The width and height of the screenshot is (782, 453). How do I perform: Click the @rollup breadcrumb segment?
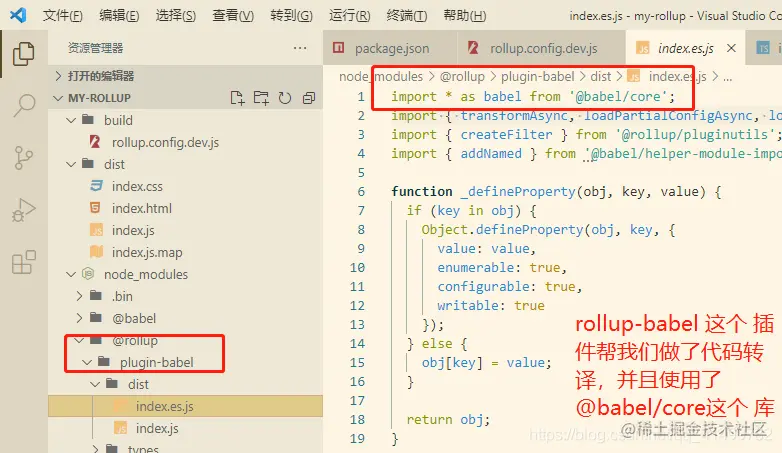coord(462,76)
